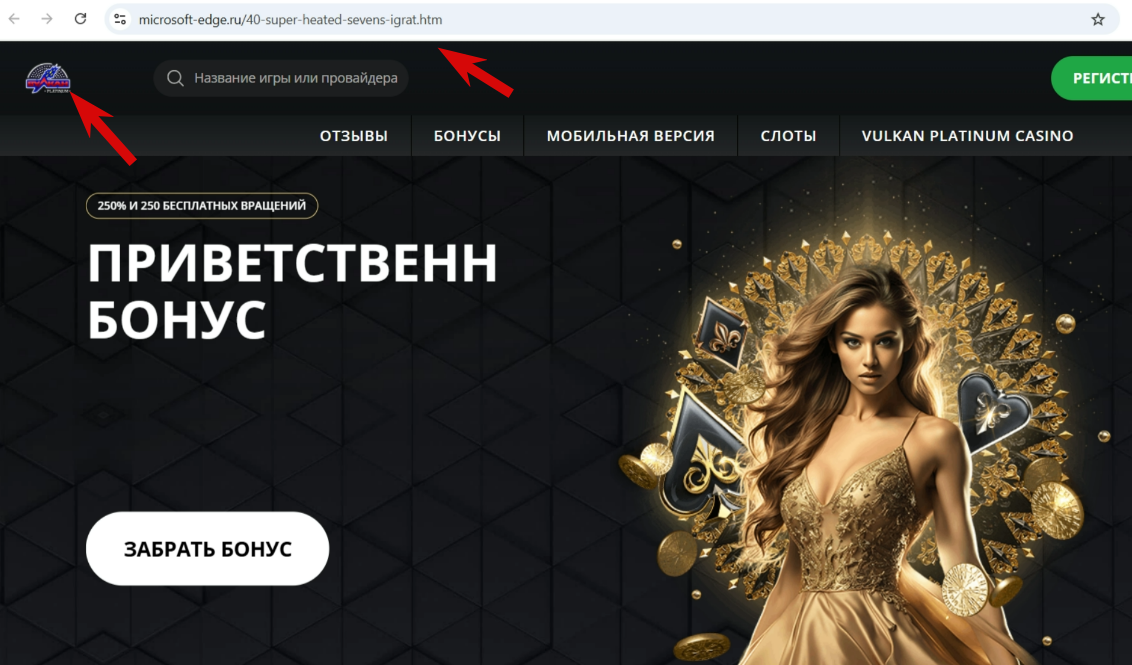The height and width of the screenshot is (665, 1132).
Task: Open the БОНУСЫ menu item
Action: (467, 136)
